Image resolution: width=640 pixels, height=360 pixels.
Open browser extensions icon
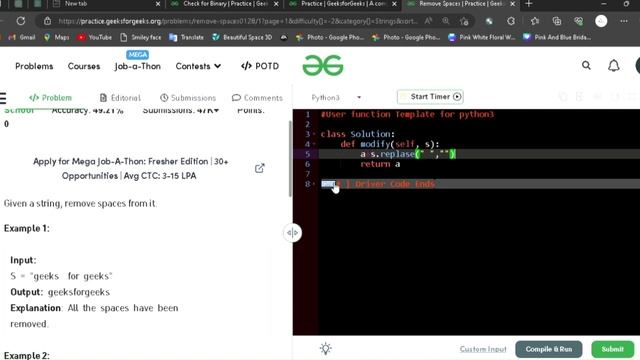[x=511, y=21]
